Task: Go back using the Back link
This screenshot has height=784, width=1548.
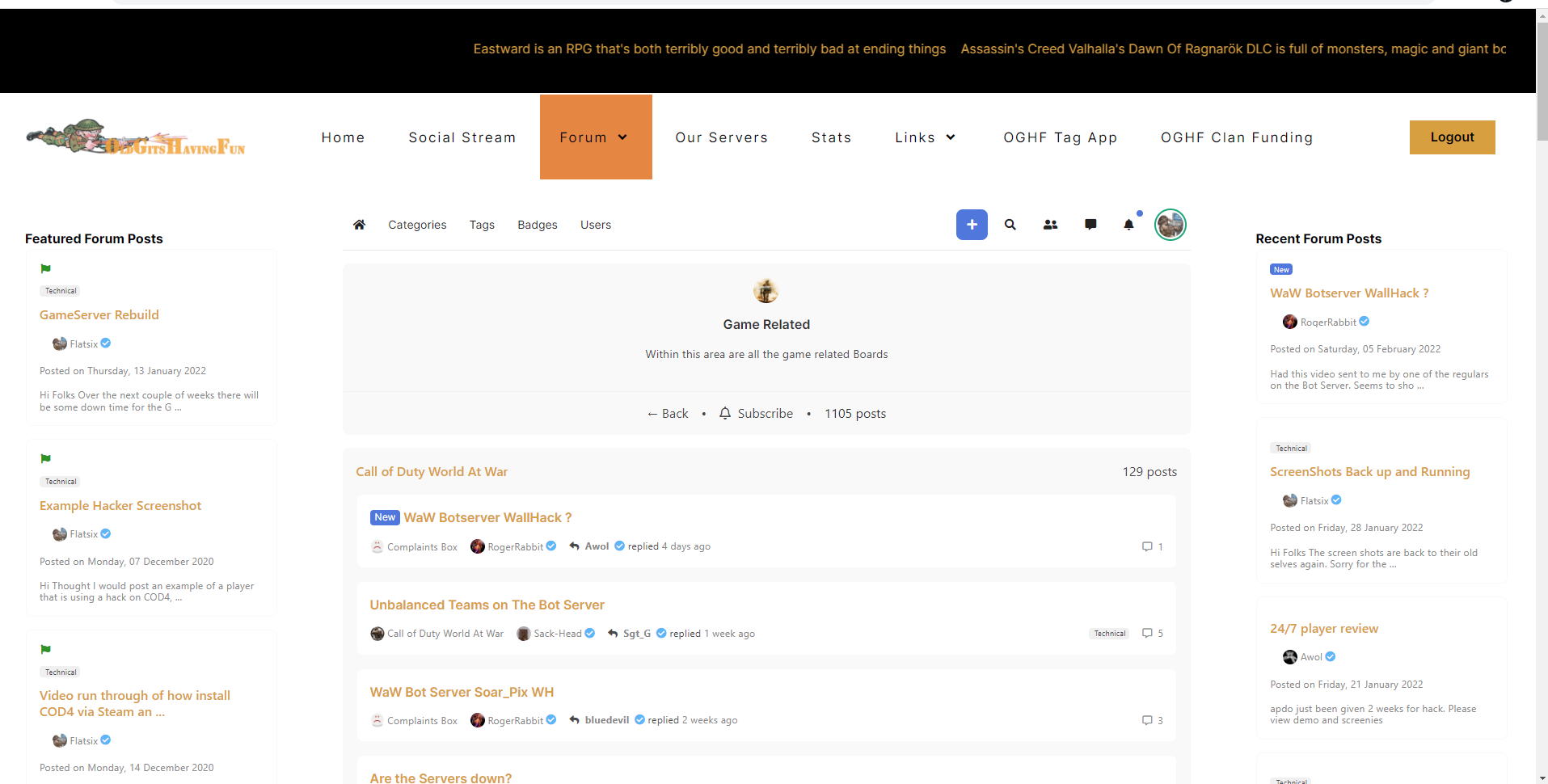Action: click(x=668, y=414)
